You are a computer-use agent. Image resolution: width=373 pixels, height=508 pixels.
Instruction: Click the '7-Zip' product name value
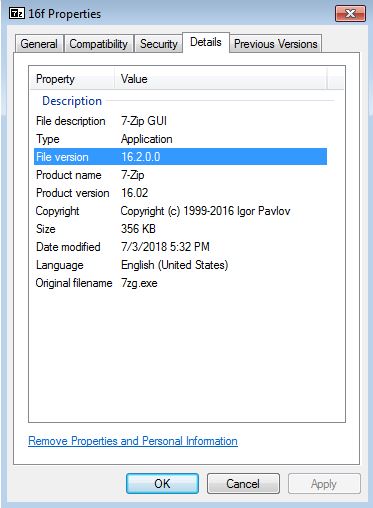click(x=133, y=175)
